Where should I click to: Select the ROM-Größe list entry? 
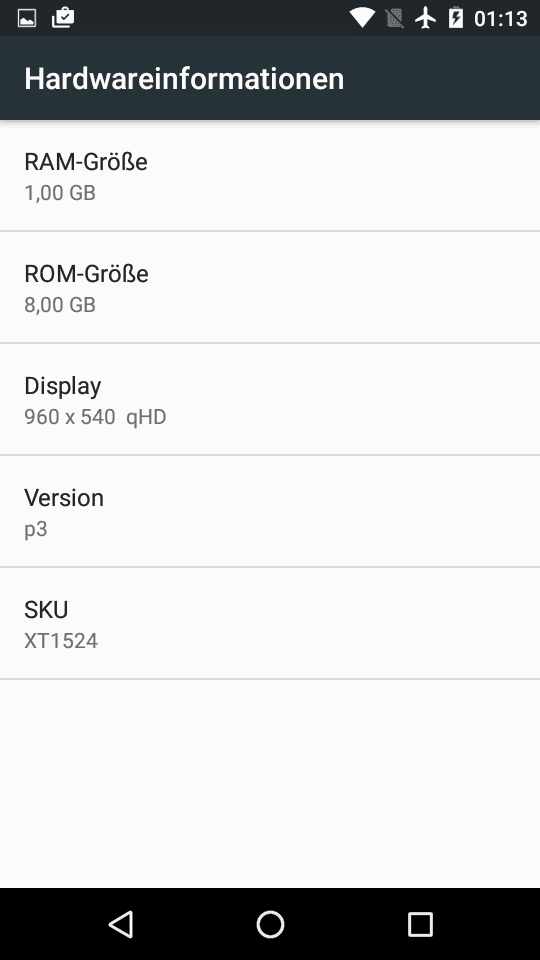coord(270,288)
